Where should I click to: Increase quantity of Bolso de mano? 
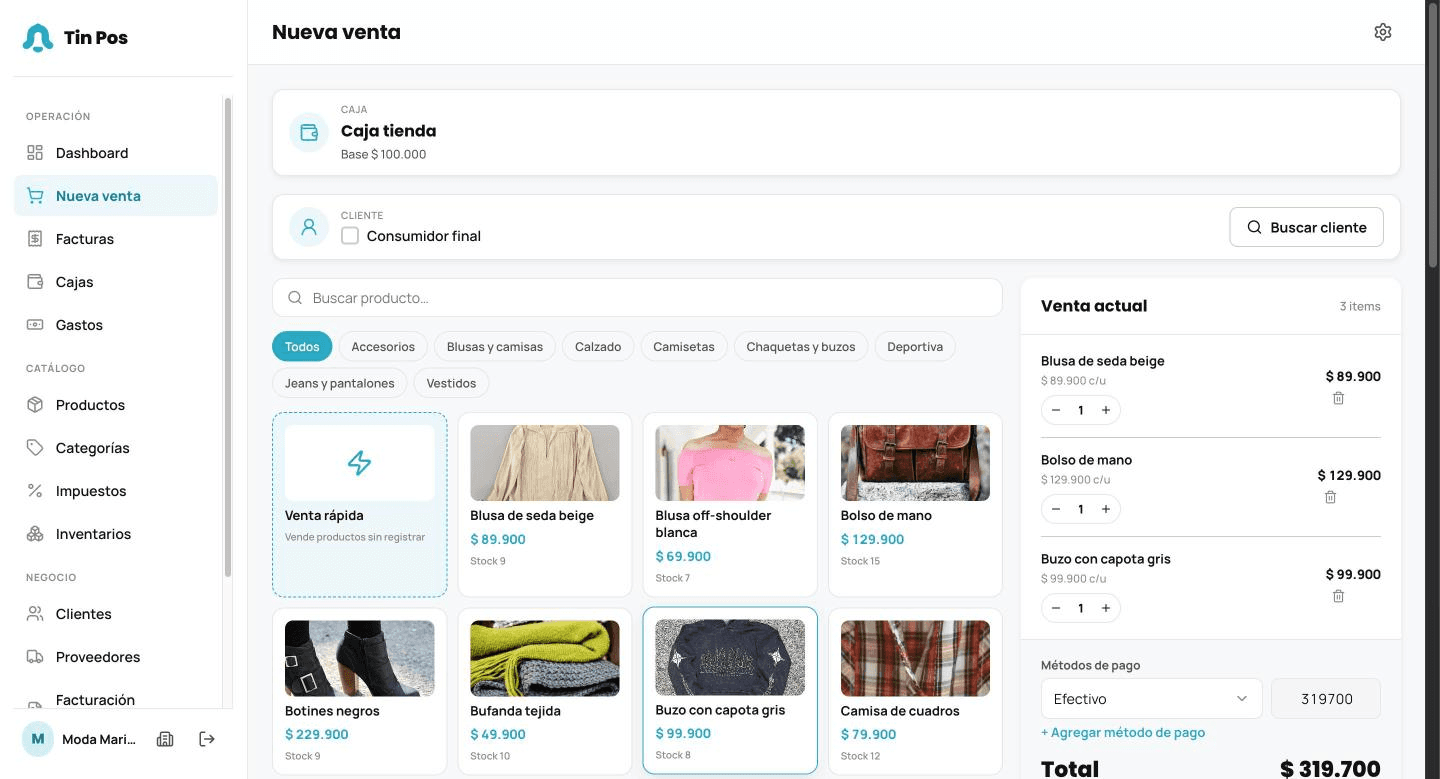click(1106, 509)
